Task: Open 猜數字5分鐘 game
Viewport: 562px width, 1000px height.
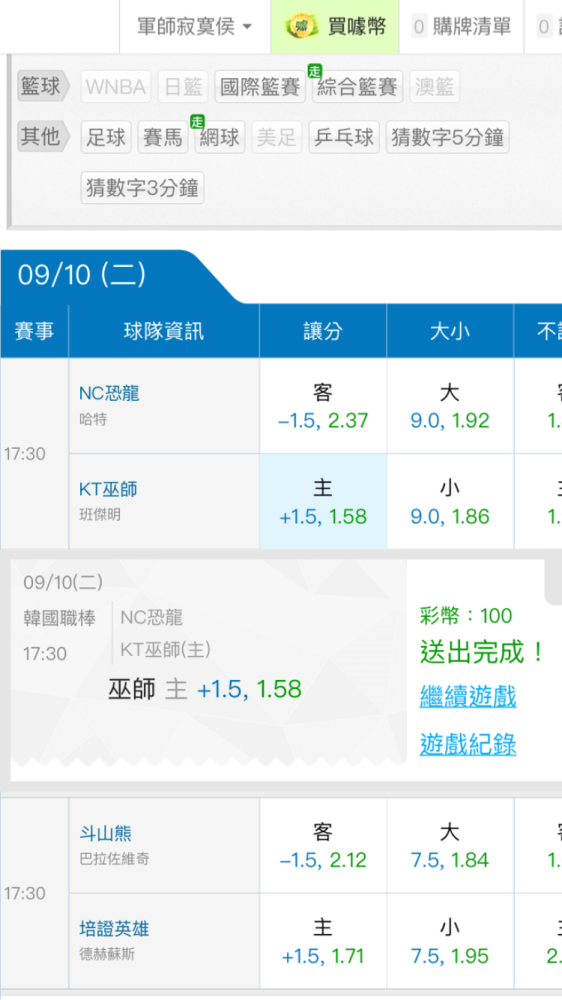Action: (447, 137)
